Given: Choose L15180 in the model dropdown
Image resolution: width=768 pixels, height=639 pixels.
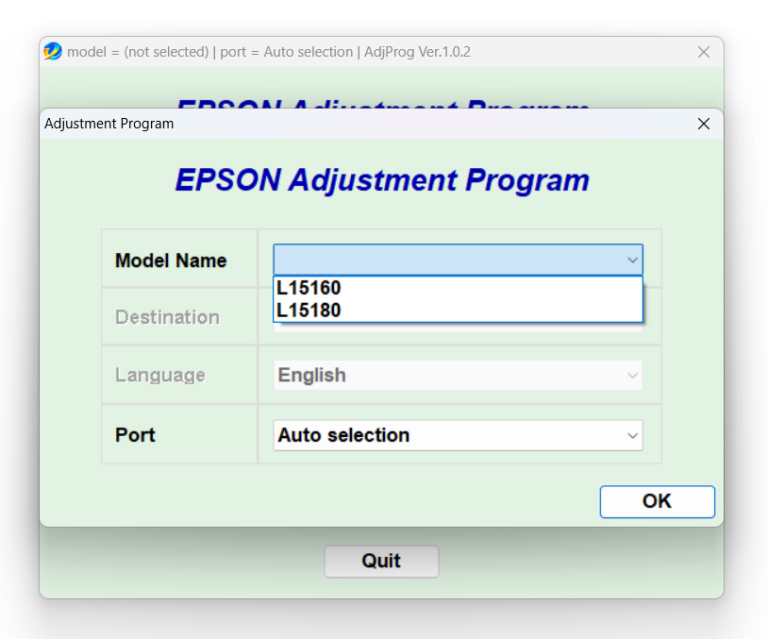Looking at the screenshot, I should click(457, 310).
